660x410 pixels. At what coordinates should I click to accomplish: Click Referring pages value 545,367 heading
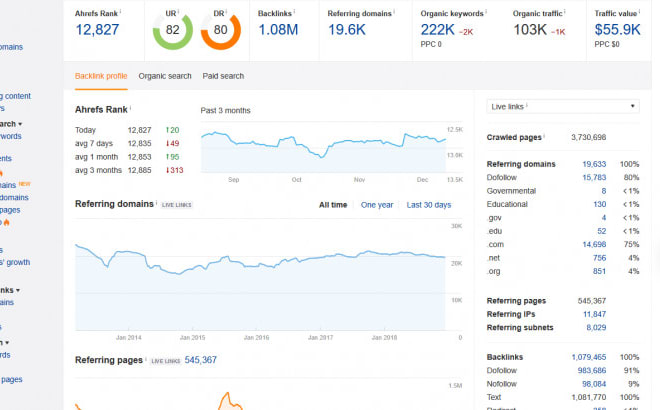pyautogui.click(x=200, y=360)
